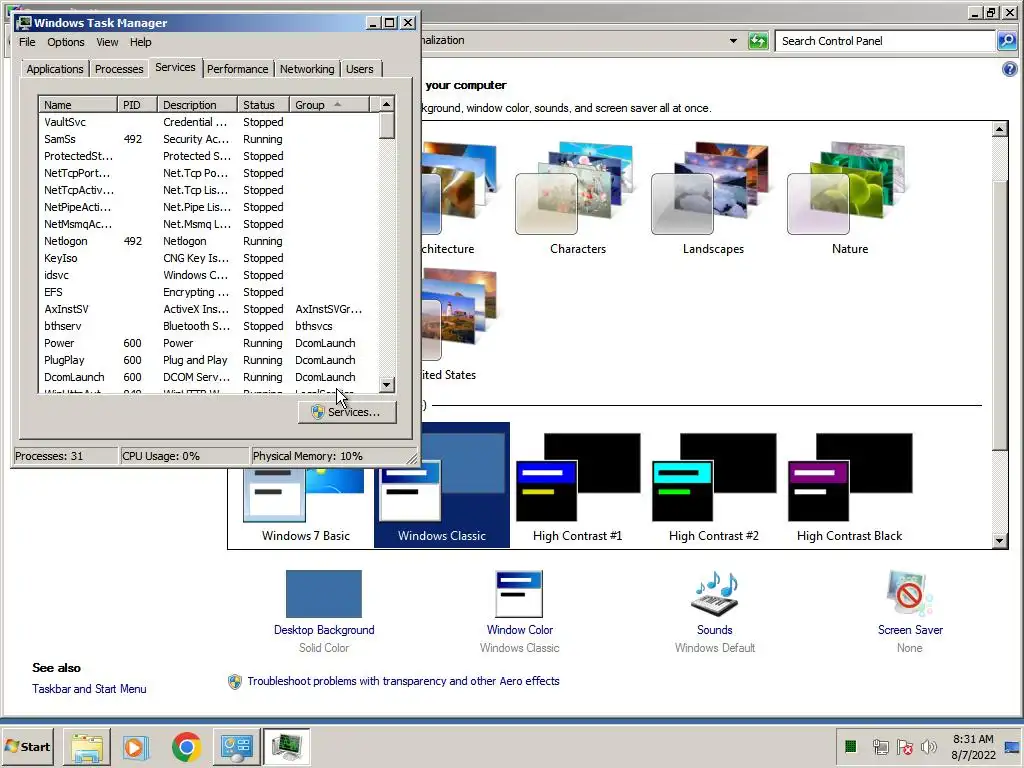Open Taskbar and Start Menu link
This screenshot has height=768, width=1024.
[89, 689]
